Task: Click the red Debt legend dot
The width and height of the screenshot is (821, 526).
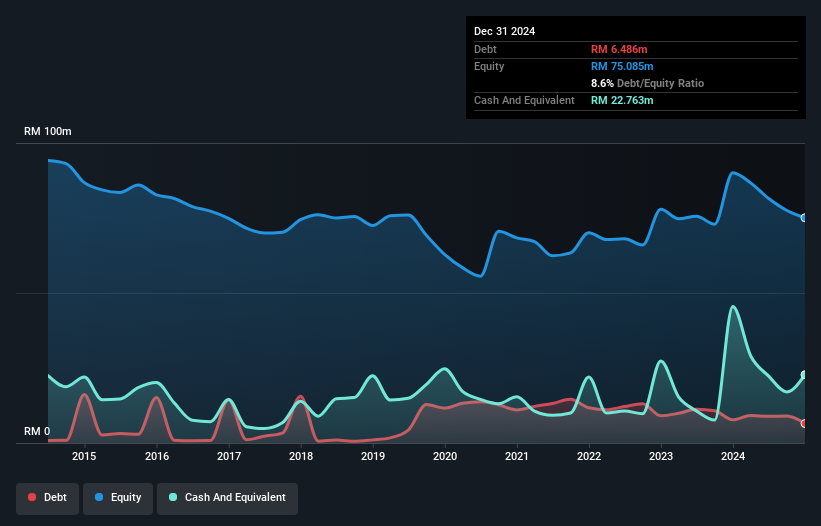Action: [x=32, y=497]
